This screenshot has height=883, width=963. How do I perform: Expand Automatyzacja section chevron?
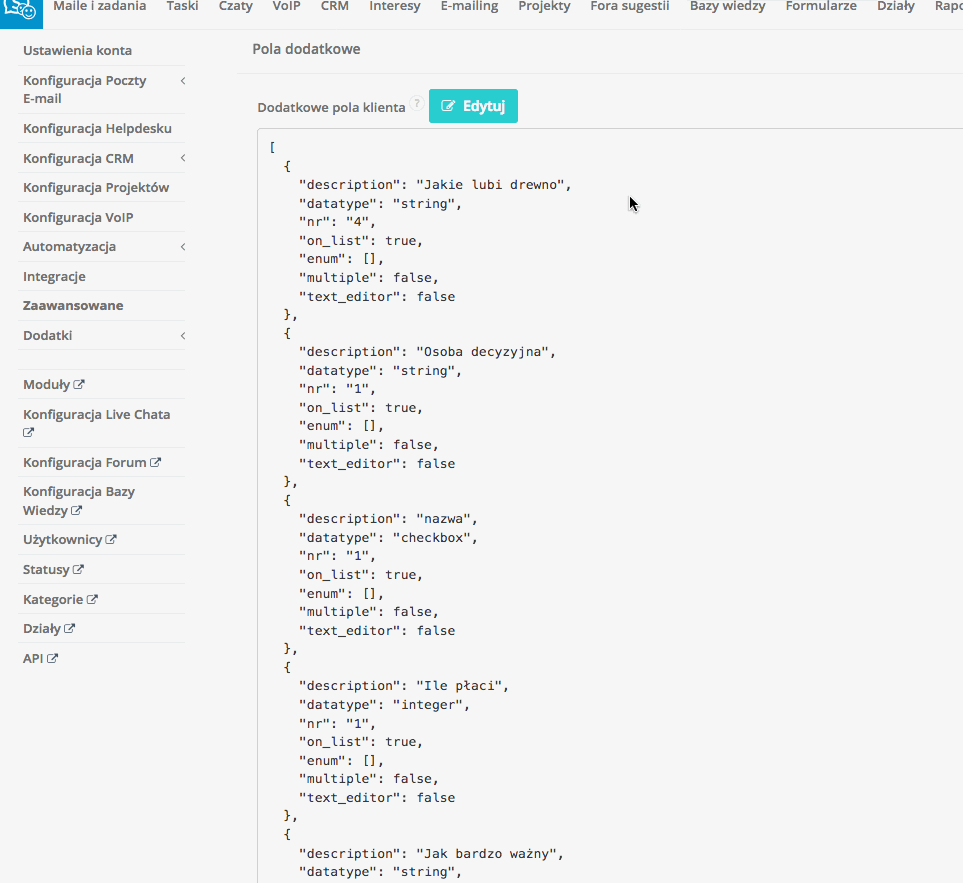[x=183, y=247]
